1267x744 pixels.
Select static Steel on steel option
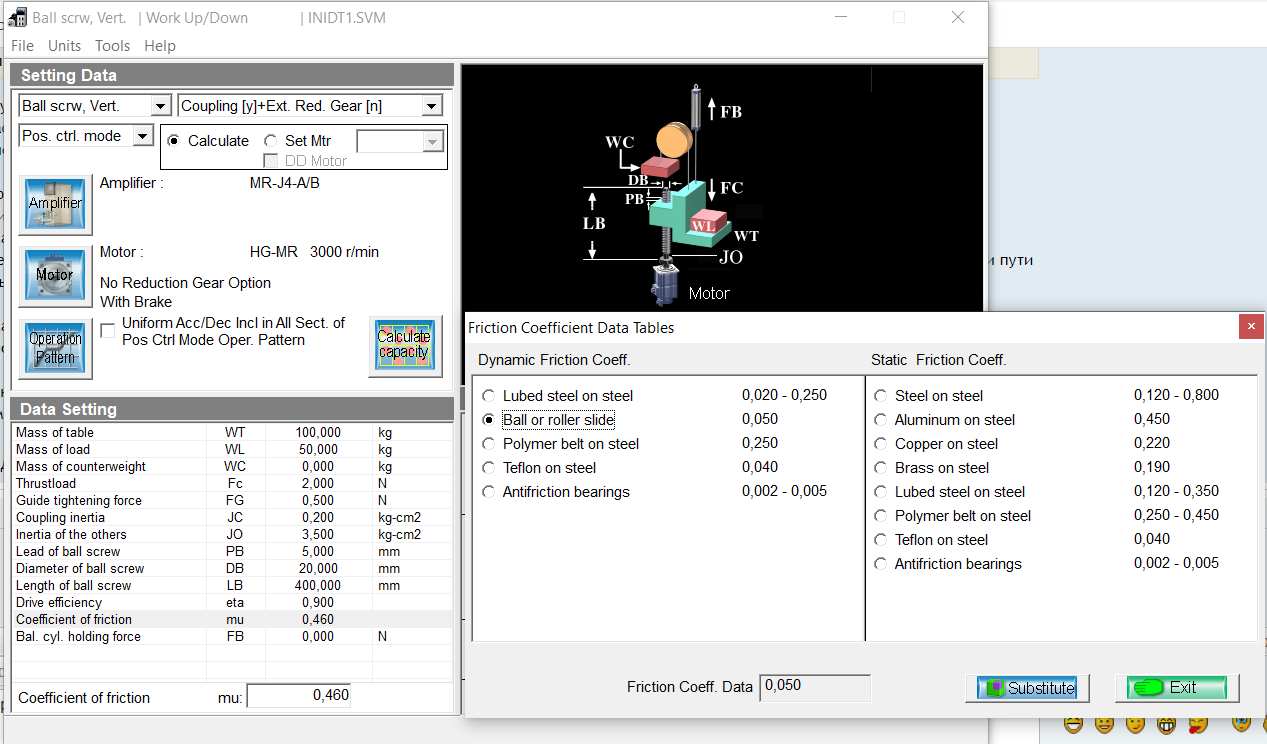880,396
